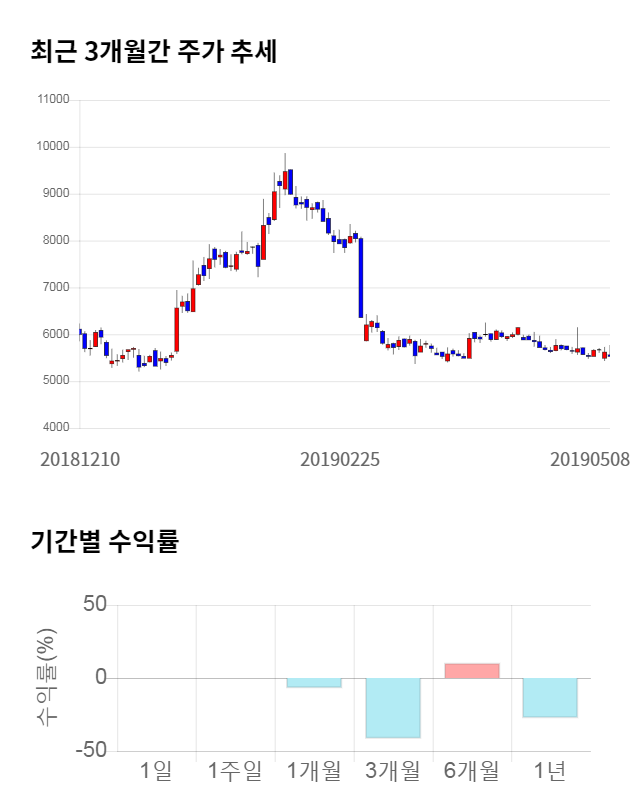Screen dimensions: 640x810
Task: Click the large blue 3개월 negative return bar
Action: pos(392,708)
